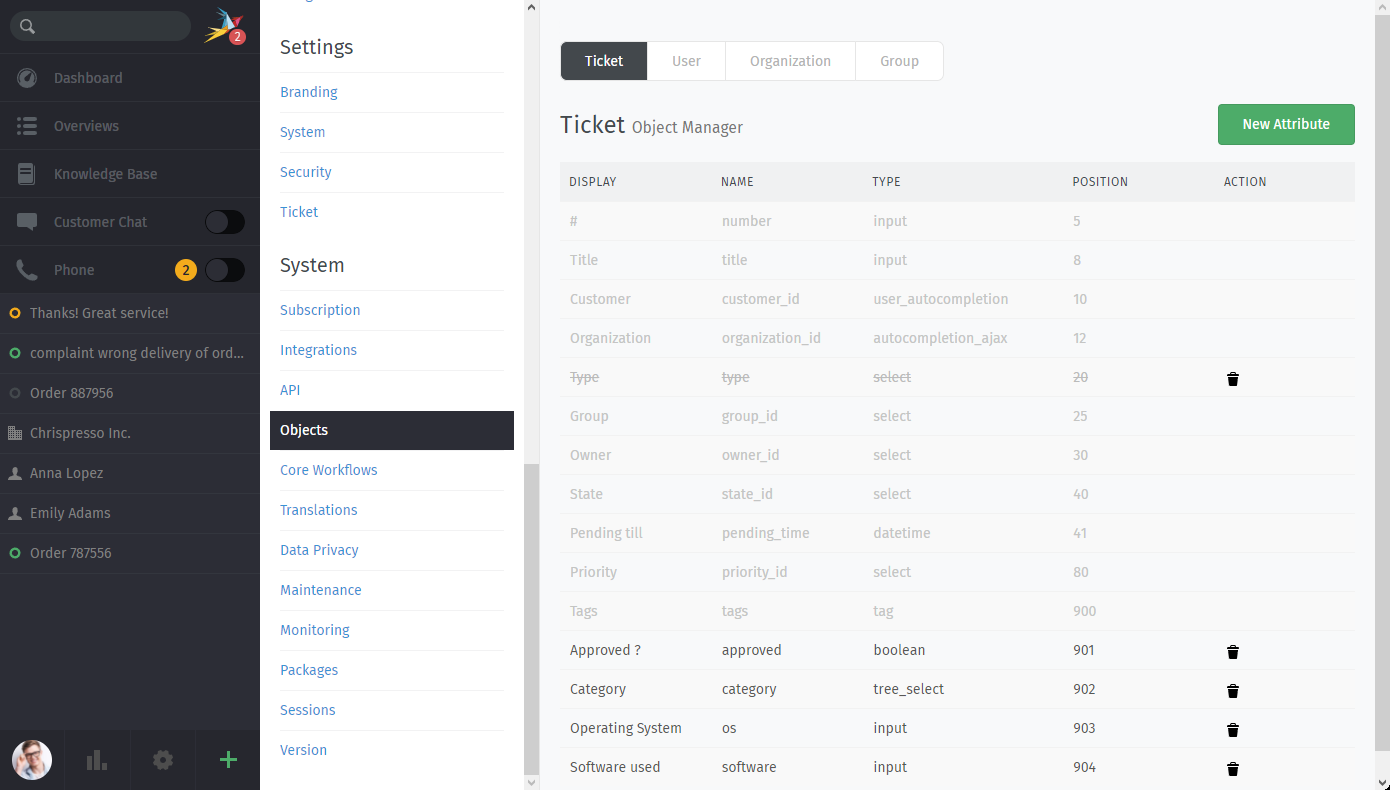This screenshot has width=1390, height=790.
Task: Open the Data Privacy link
Action: coord(319,550)
